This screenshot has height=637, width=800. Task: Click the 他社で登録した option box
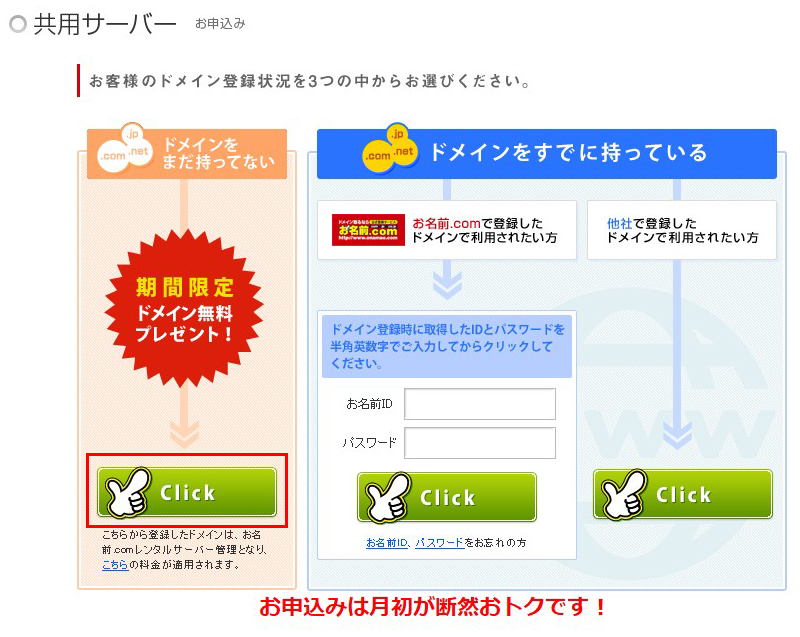[682, 230]
